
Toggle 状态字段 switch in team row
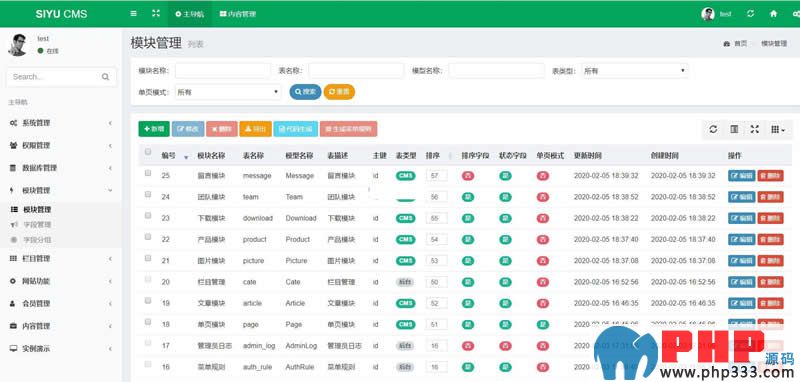coord(505,197)
